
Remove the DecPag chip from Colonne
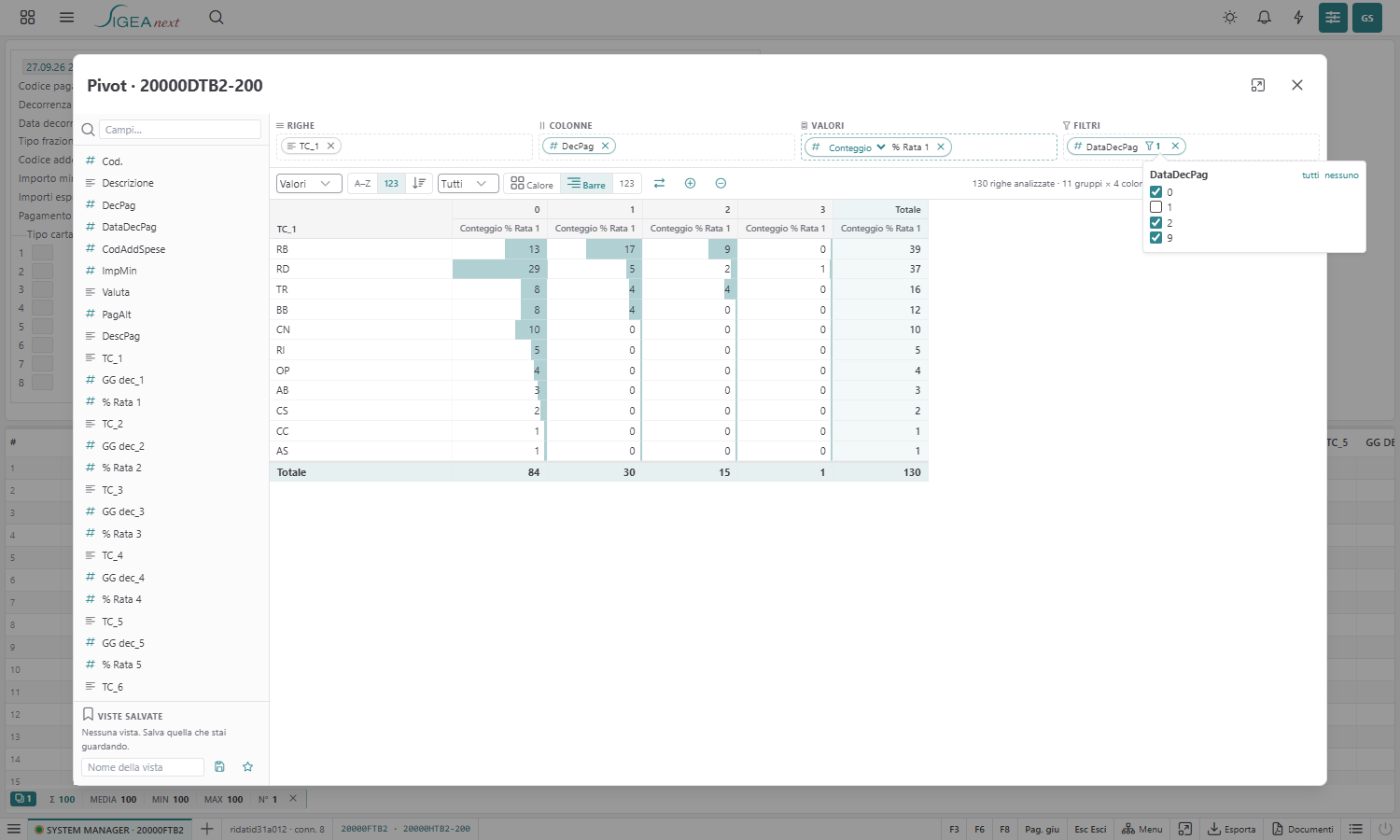click(x=605, y=146)
